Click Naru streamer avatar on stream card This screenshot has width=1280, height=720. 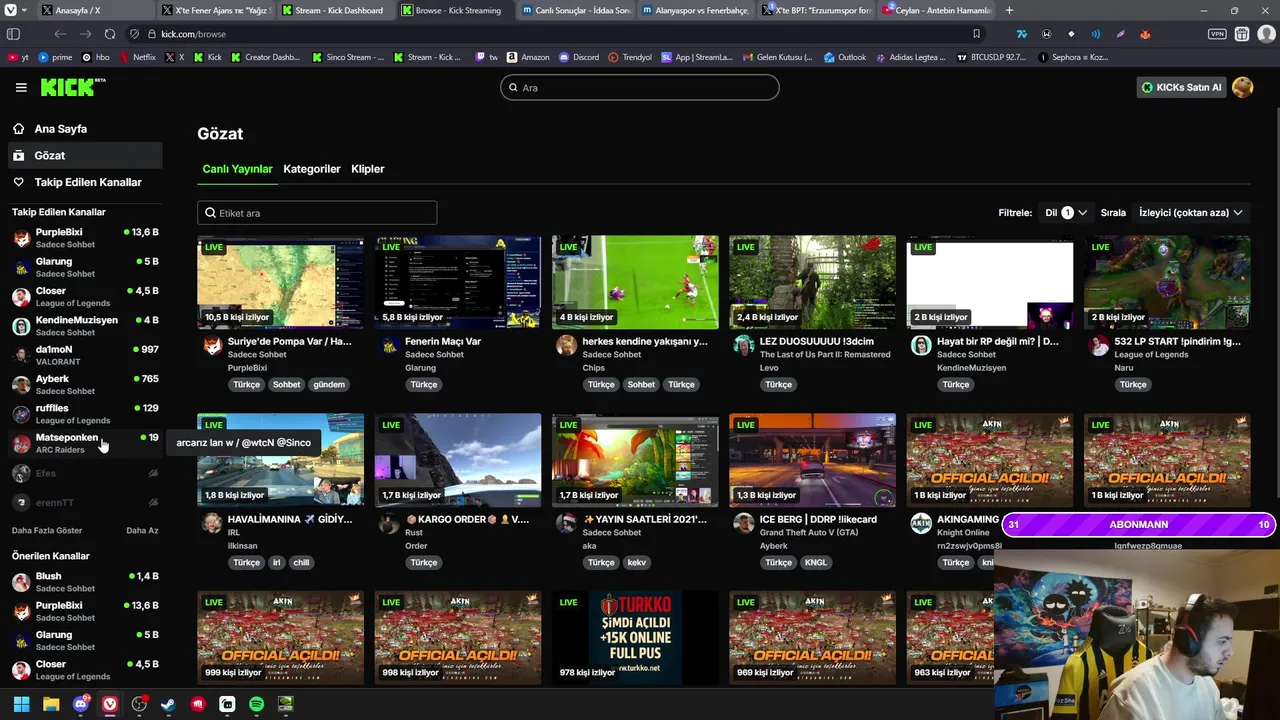[1098, 346]
